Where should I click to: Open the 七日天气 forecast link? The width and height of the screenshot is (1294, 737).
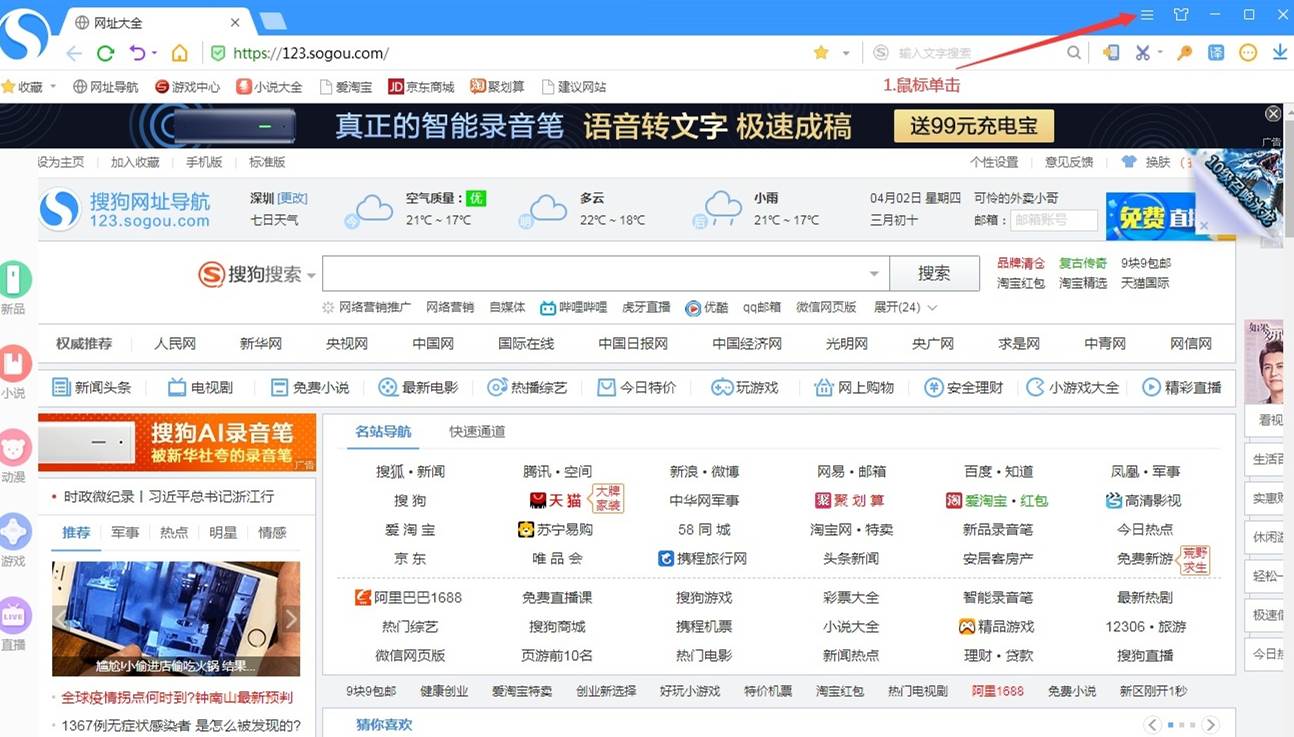[274, 220]
